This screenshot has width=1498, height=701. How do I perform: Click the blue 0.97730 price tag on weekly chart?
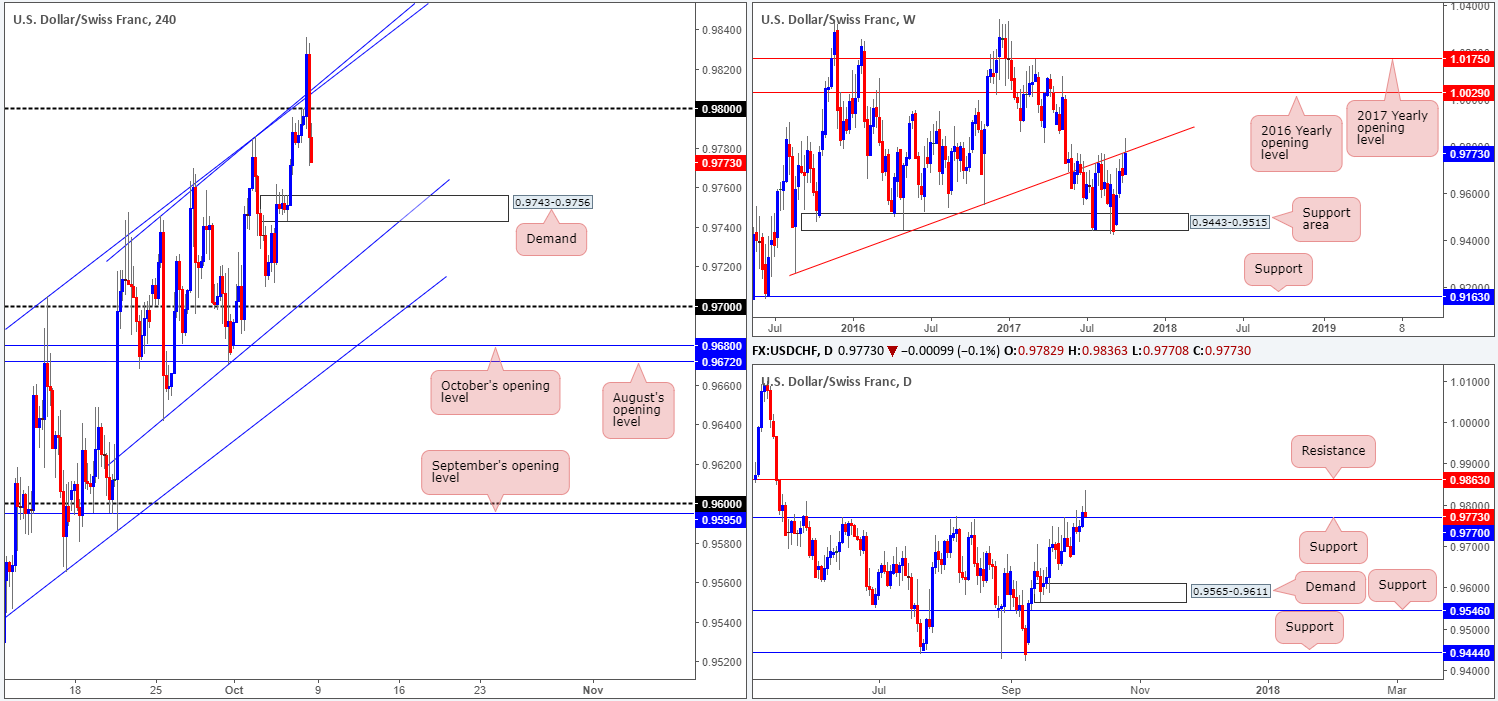[1471, 153]
